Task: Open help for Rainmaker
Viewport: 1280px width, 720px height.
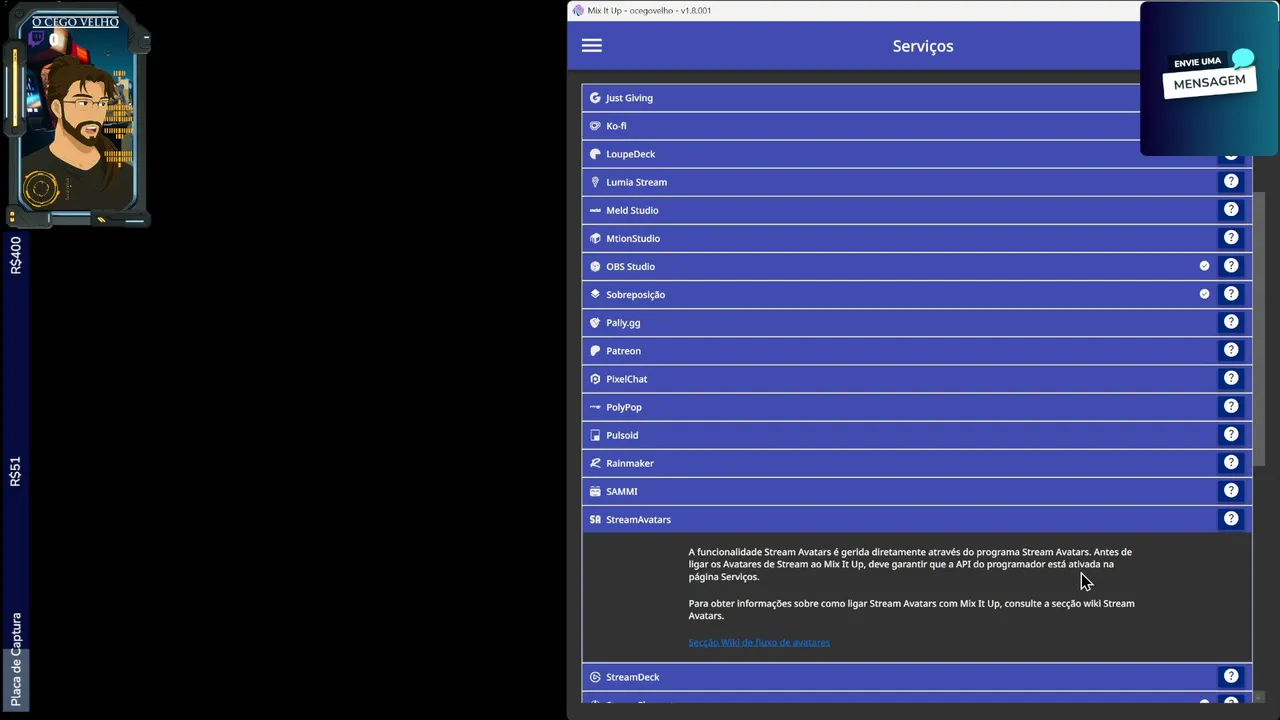Action: coord(1231,463)
